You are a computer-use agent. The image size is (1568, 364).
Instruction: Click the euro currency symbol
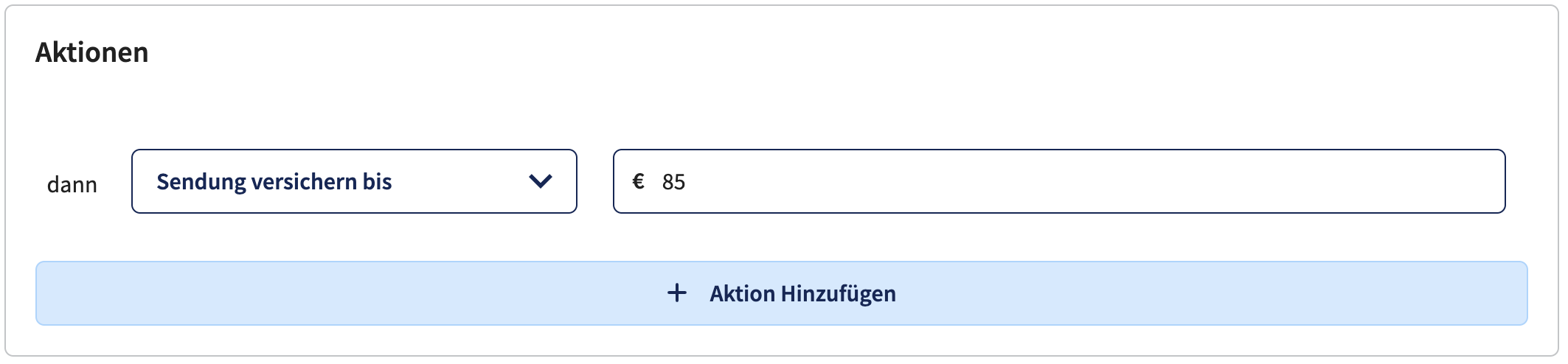click(x=639, y=181)
